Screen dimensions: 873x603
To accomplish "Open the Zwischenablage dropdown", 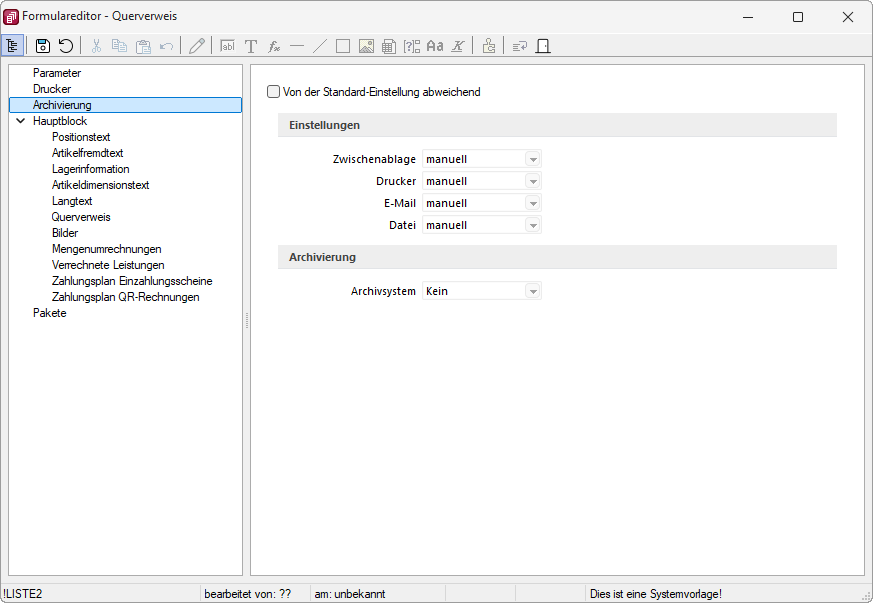I will pyautogui.click(x=533, y=159).
